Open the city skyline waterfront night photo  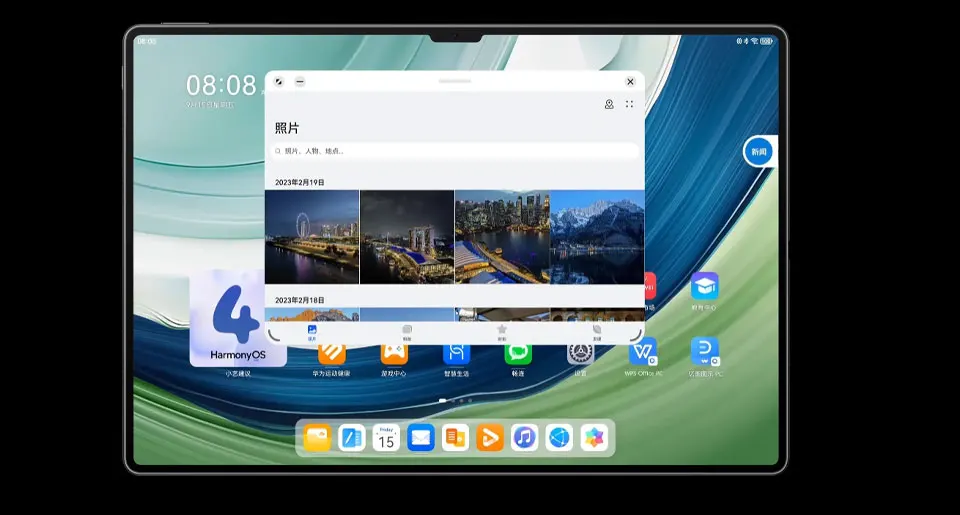pos(502,237)
